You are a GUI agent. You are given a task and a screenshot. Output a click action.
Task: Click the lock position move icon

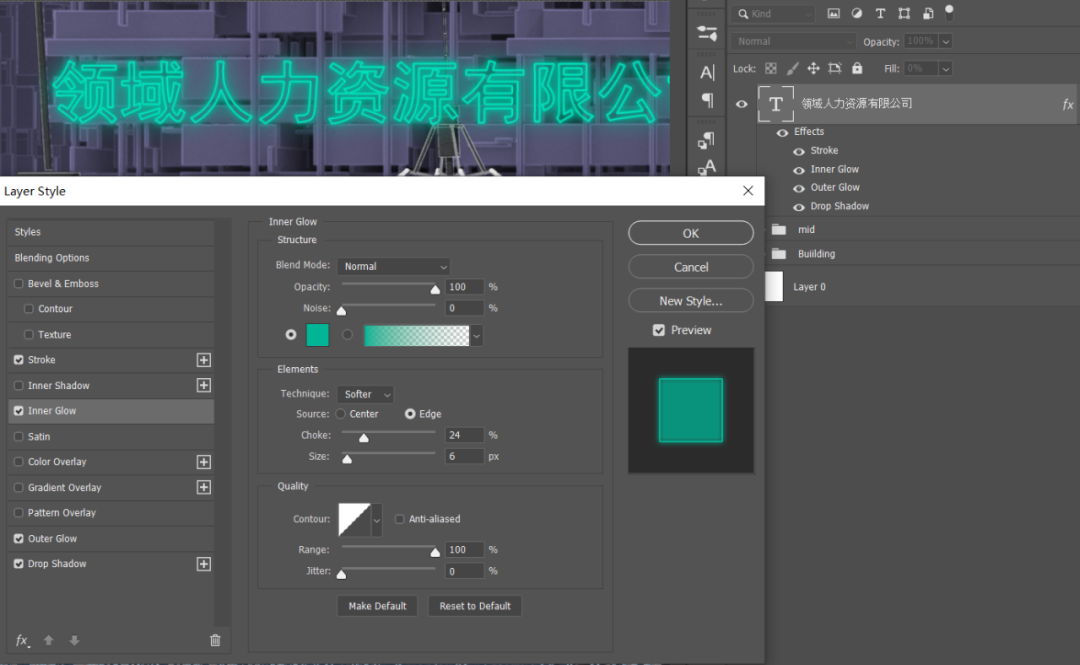(813, 69)
